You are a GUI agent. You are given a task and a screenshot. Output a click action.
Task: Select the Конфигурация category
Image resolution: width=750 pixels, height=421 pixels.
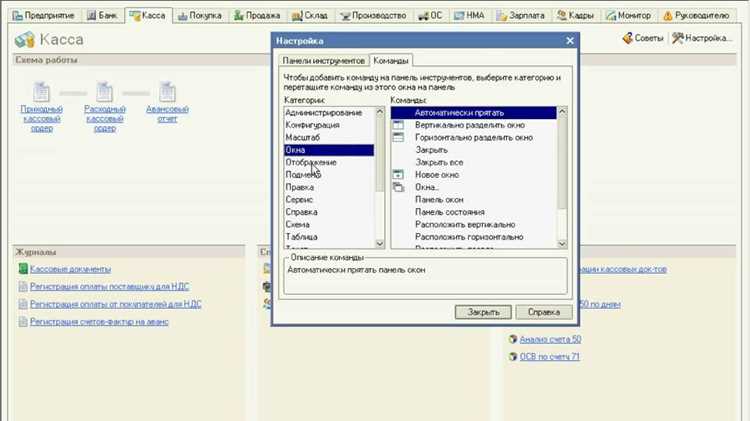point(329,125)
